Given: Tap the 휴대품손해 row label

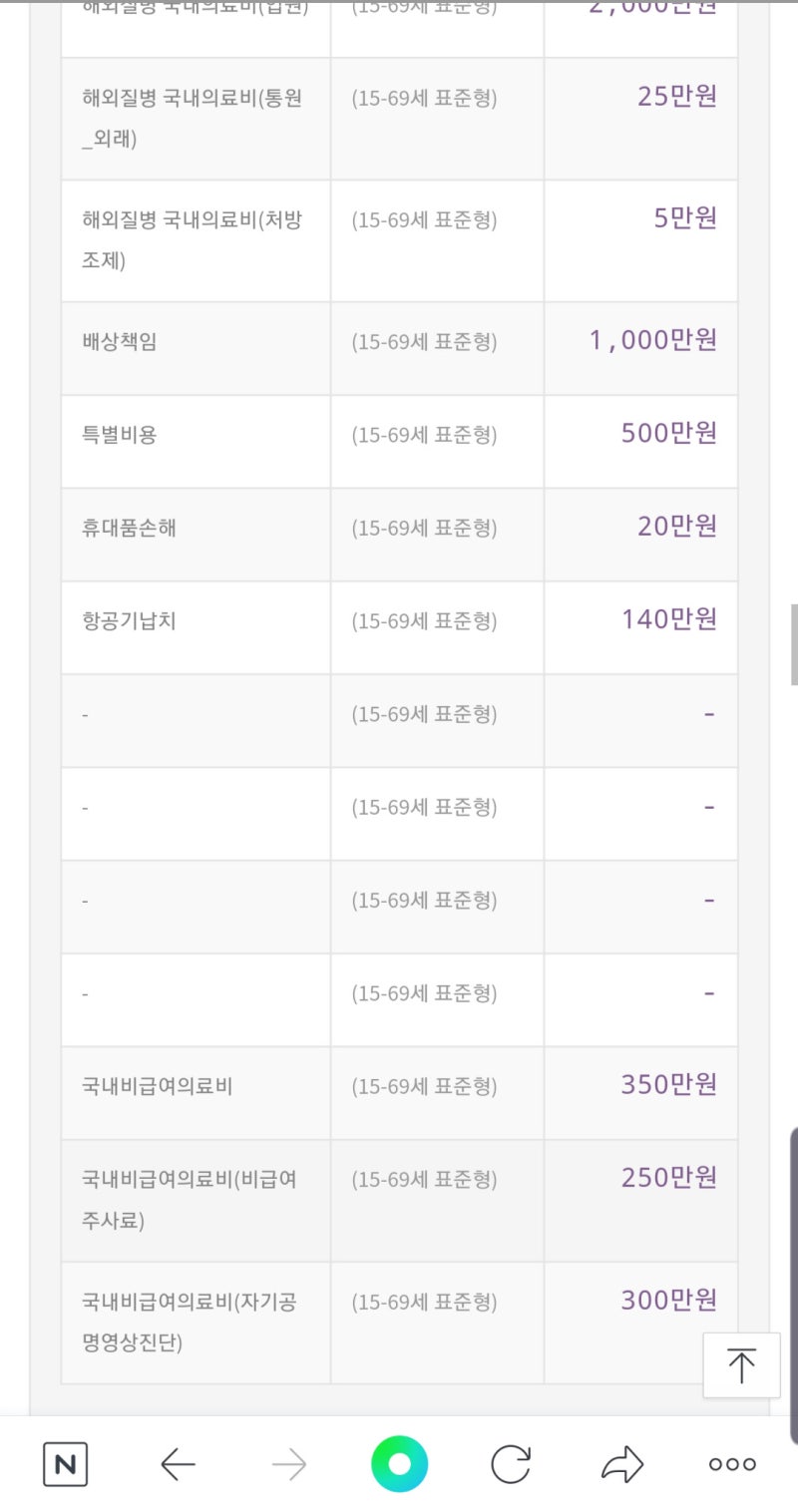Looking at the screenshot, I should pos(130,528).
